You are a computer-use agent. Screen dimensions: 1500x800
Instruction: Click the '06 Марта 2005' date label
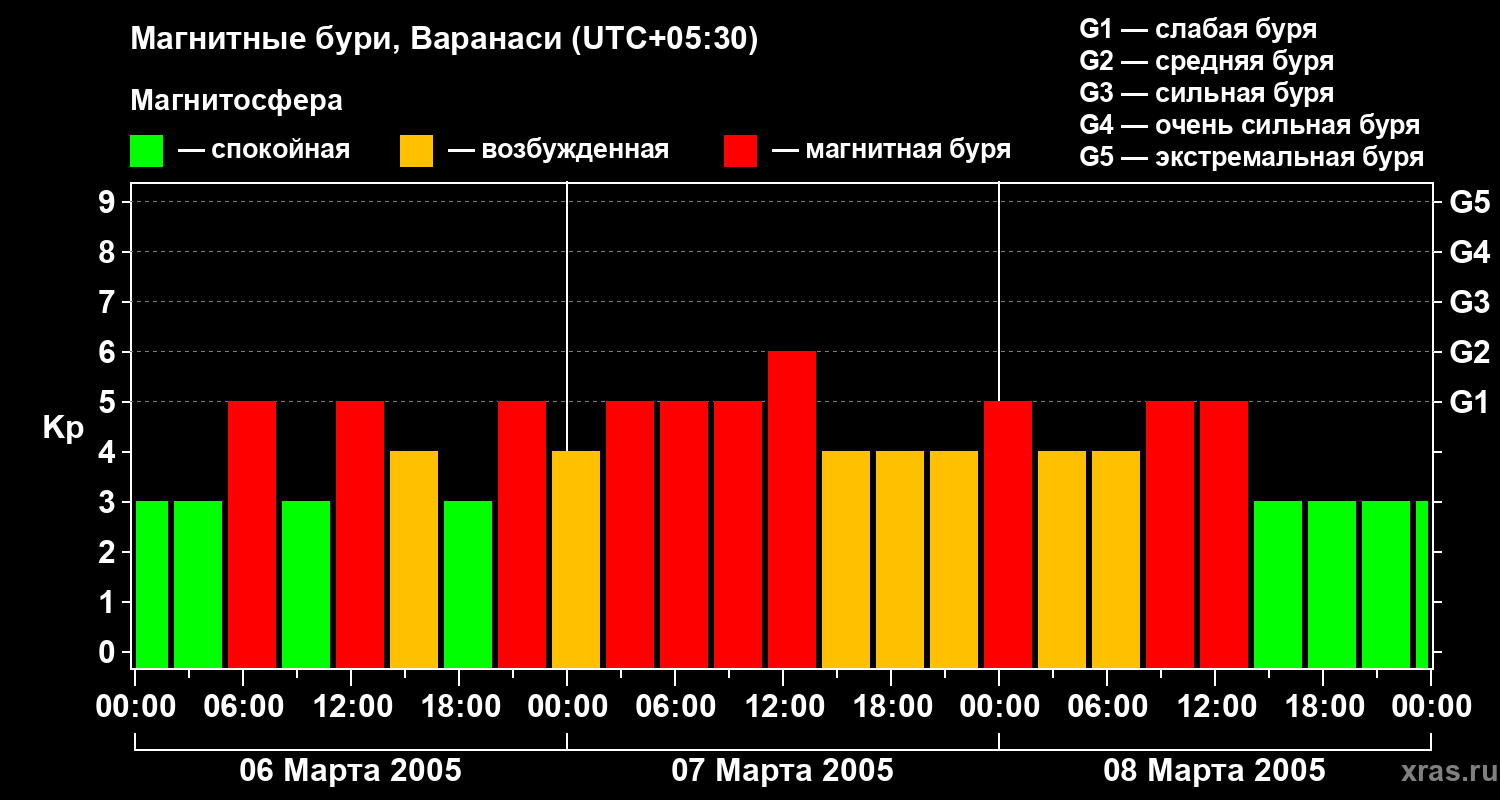click(x=350, y=771)
